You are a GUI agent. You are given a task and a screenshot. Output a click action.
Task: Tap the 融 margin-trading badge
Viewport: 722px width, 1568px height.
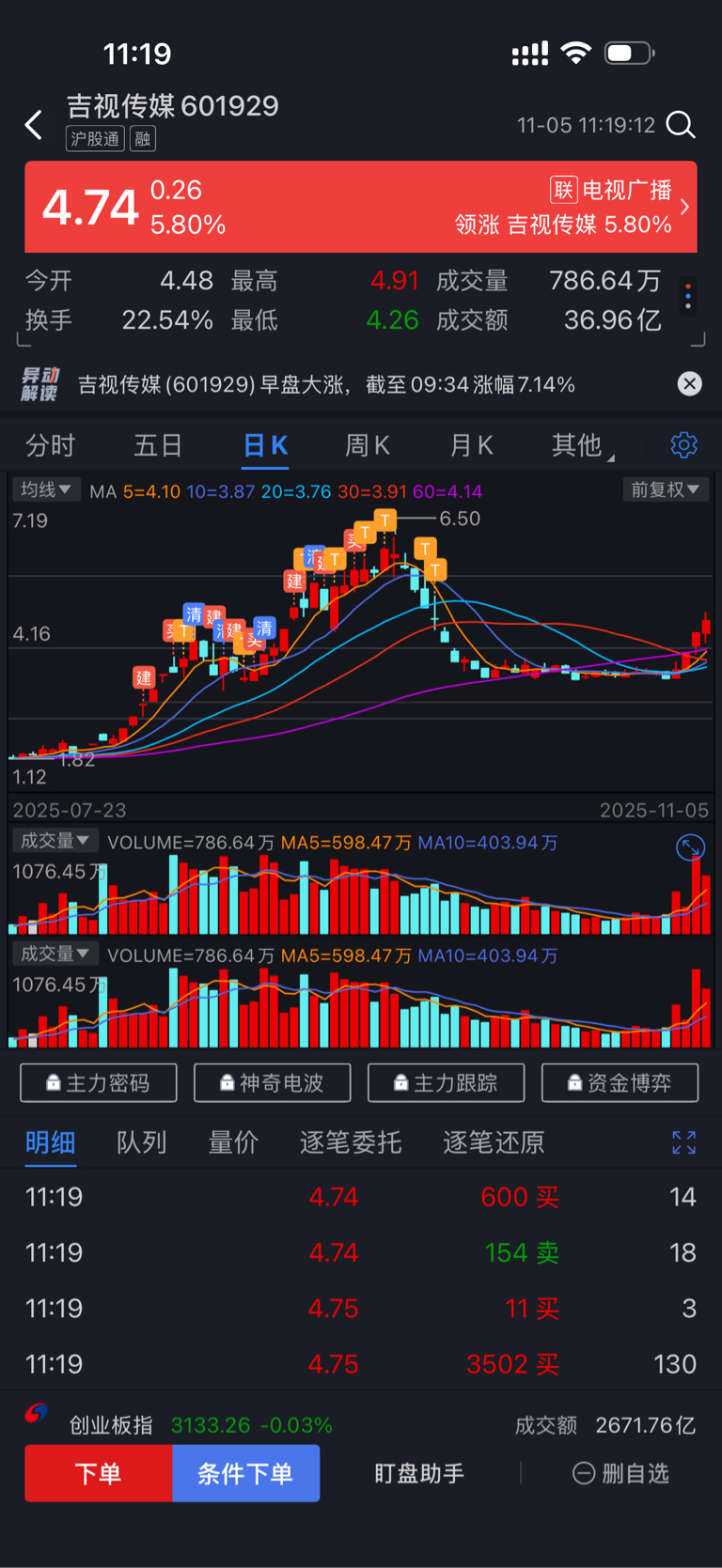click(142, 139)
